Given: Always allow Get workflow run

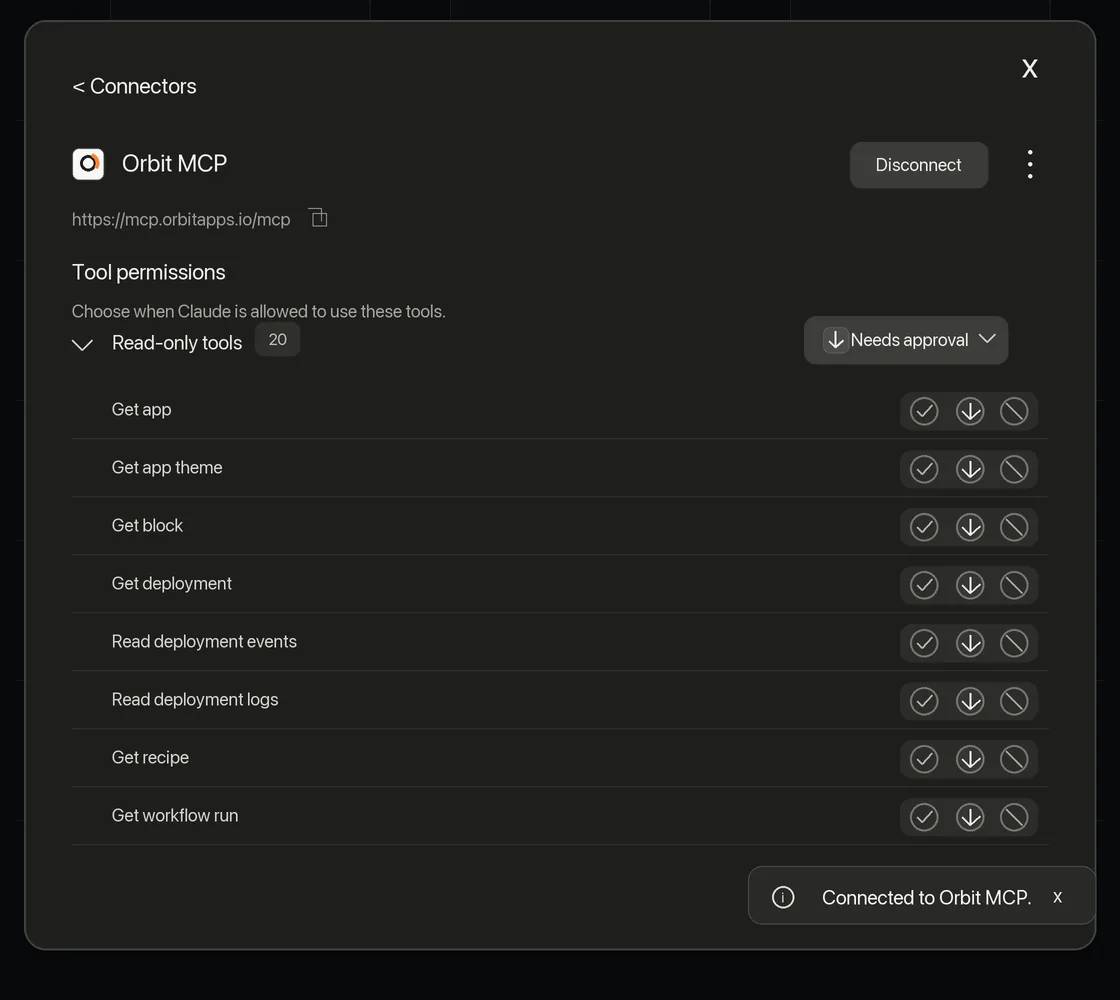Looking at the screenshot, I should coord(924,816).
